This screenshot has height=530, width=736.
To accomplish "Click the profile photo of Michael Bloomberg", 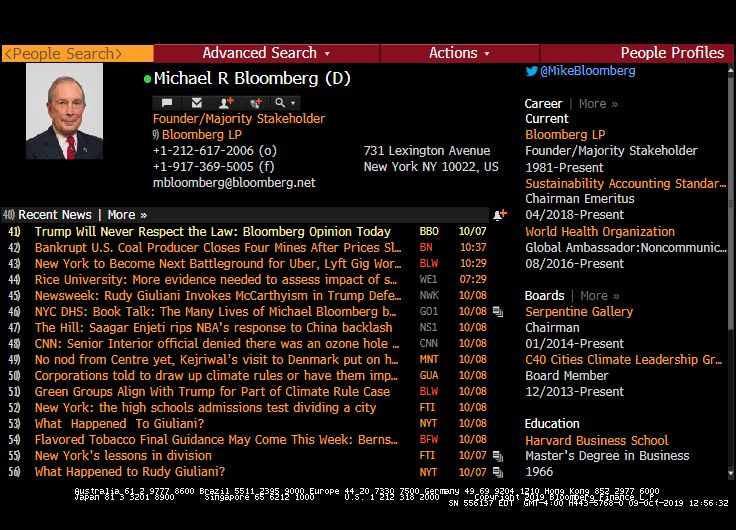I will pos(64,111).
